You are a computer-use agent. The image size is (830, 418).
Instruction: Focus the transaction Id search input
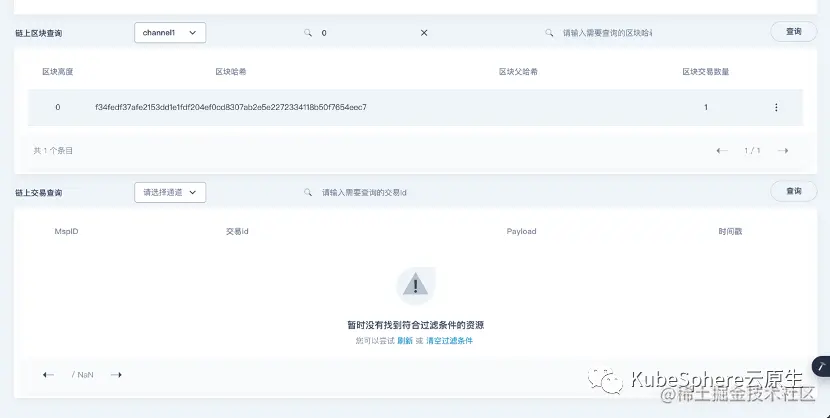(364, 193)
